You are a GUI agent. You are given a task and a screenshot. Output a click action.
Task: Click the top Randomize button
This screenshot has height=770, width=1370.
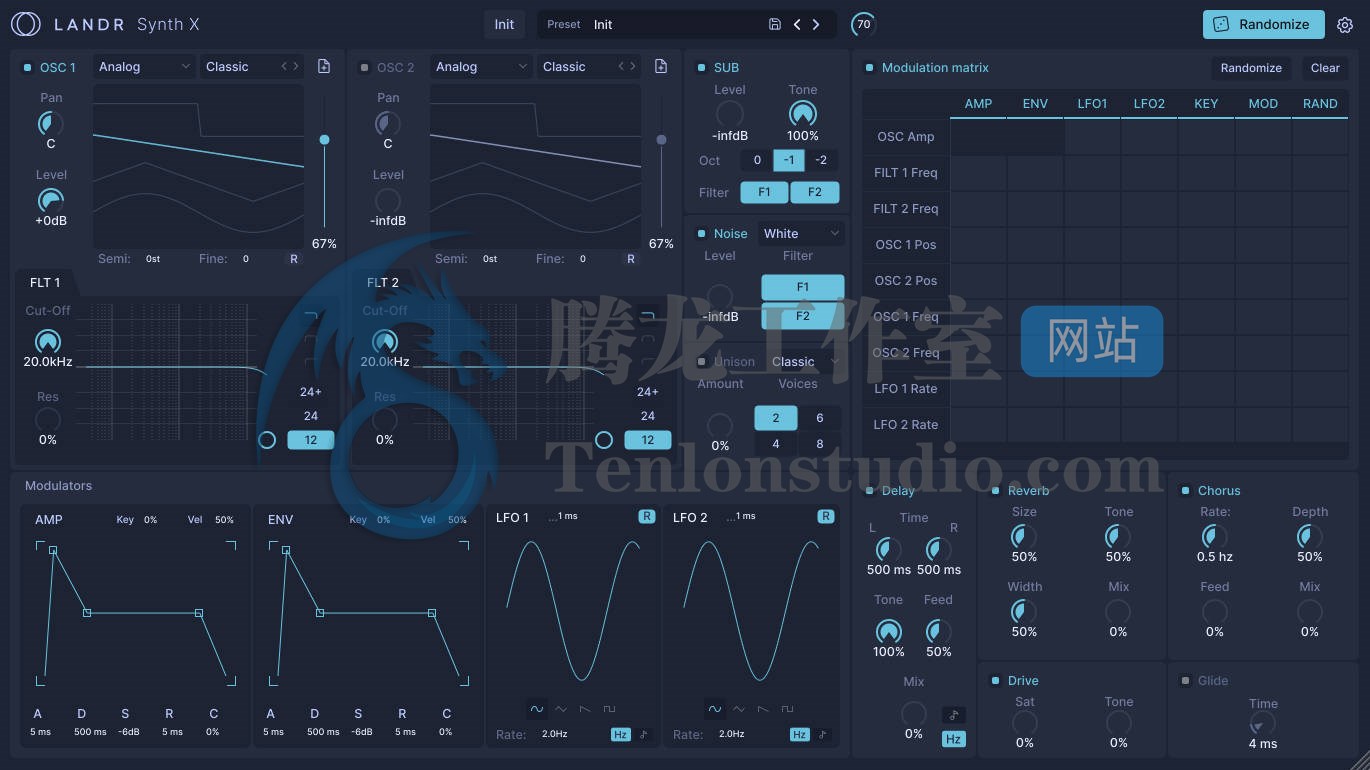[1263, 24]
